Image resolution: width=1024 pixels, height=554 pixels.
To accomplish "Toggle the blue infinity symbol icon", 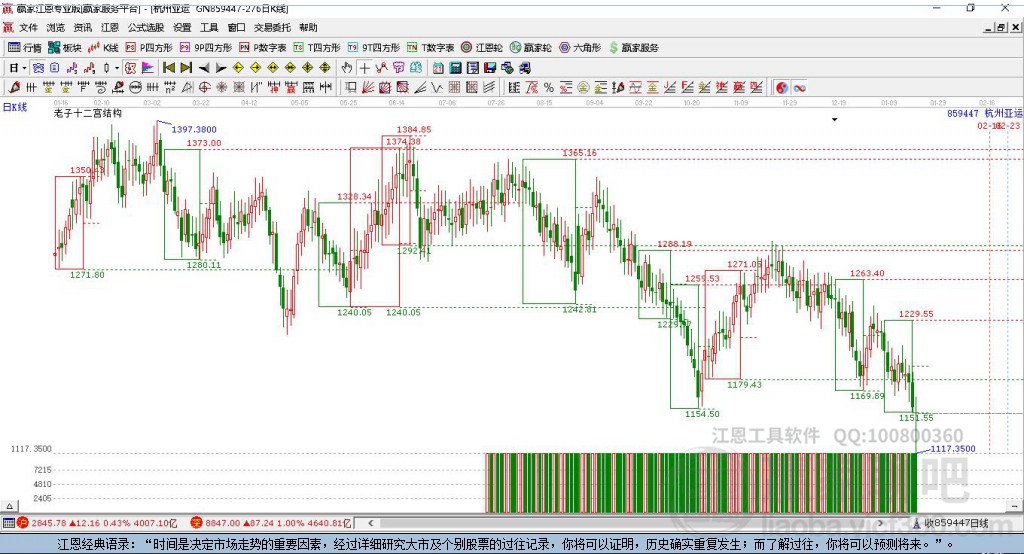I will (799, 88).
